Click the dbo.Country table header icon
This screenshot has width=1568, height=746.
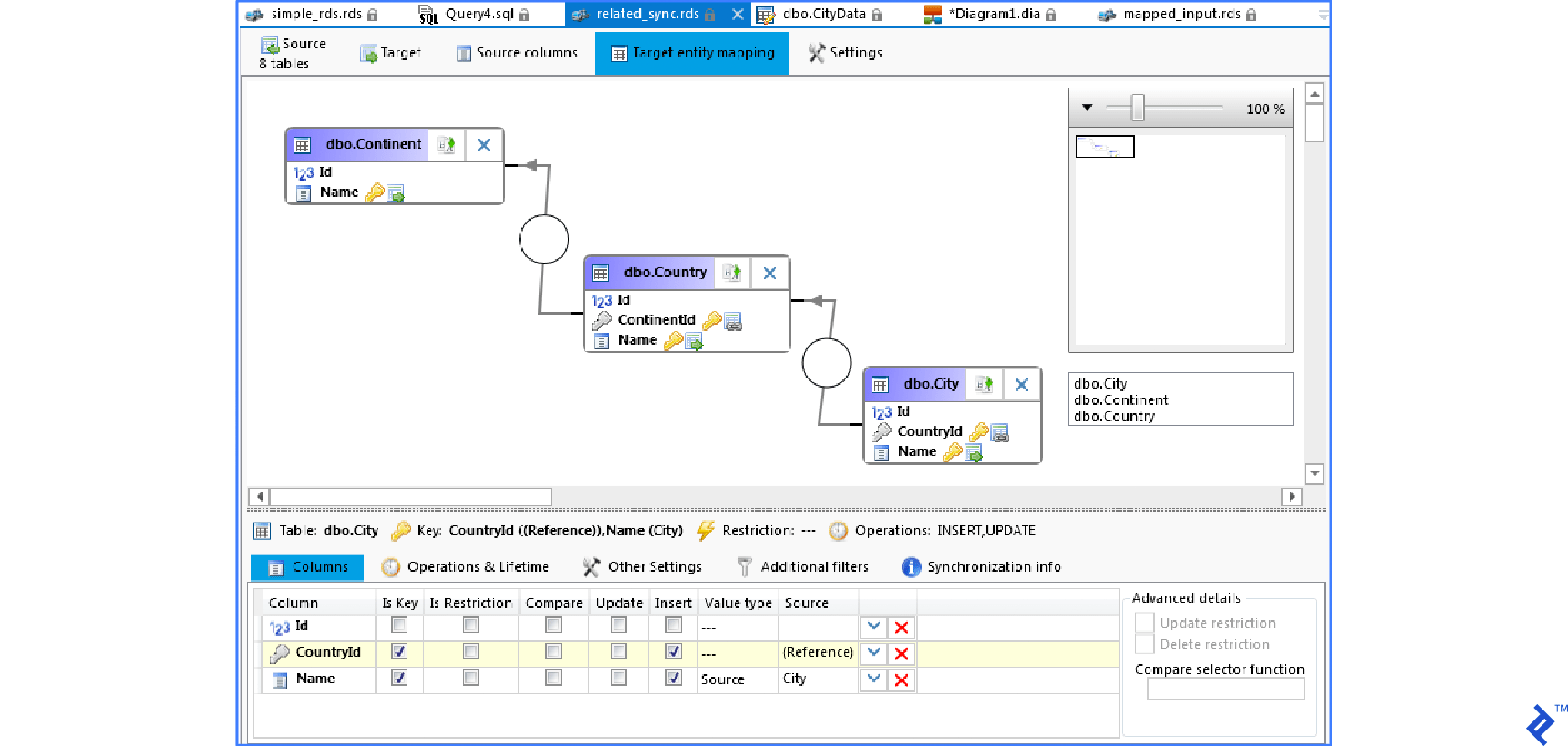[601, 273]
